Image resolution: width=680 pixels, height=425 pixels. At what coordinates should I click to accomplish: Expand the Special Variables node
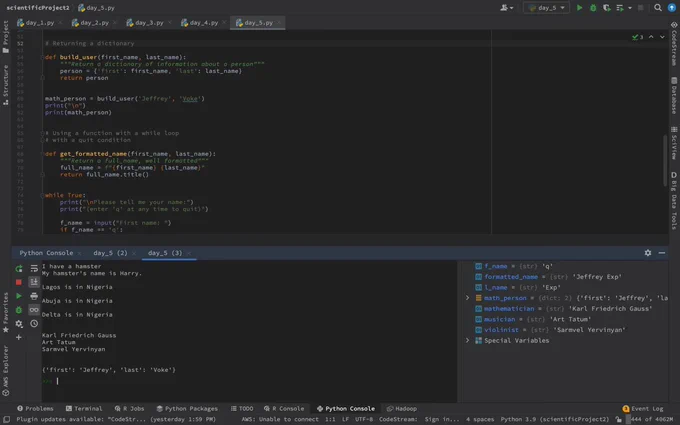pos(468,340)
